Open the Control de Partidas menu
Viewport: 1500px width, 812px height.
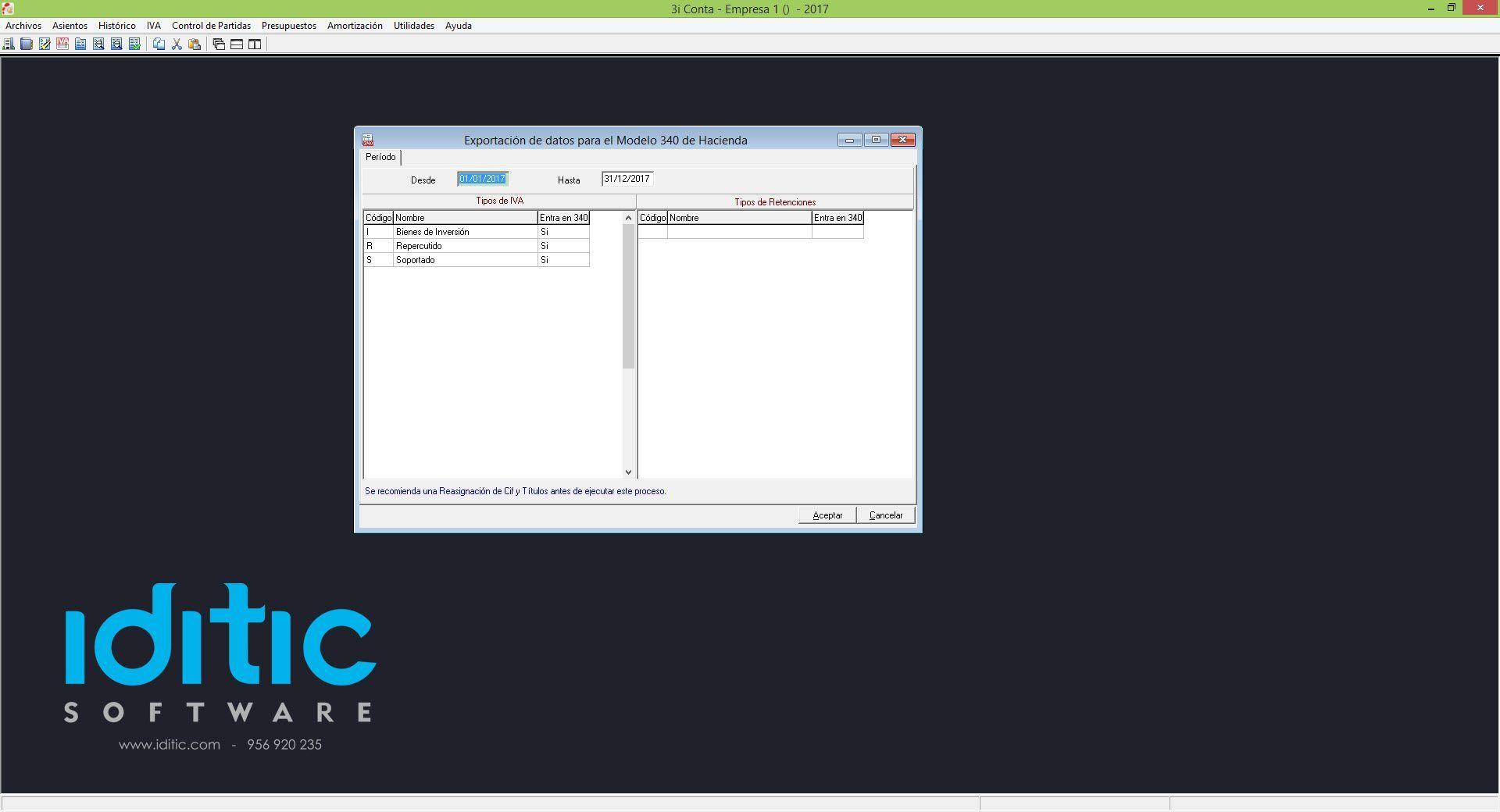(211, 26)
